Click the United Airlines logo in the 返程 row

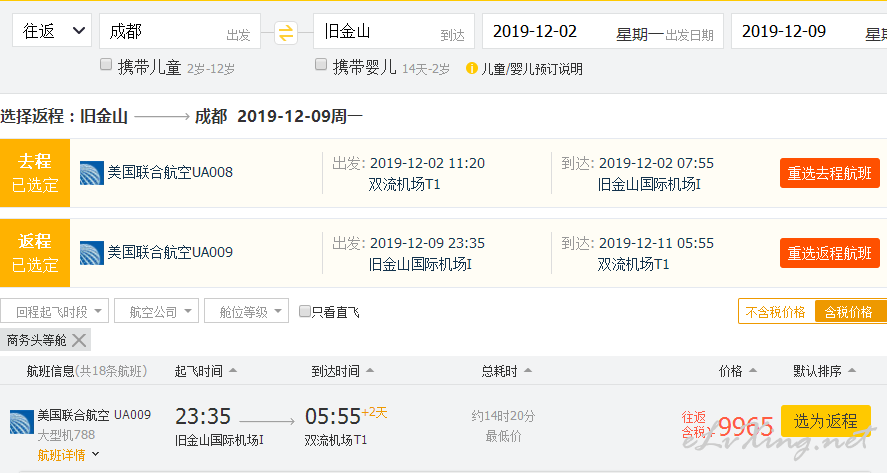92,252
